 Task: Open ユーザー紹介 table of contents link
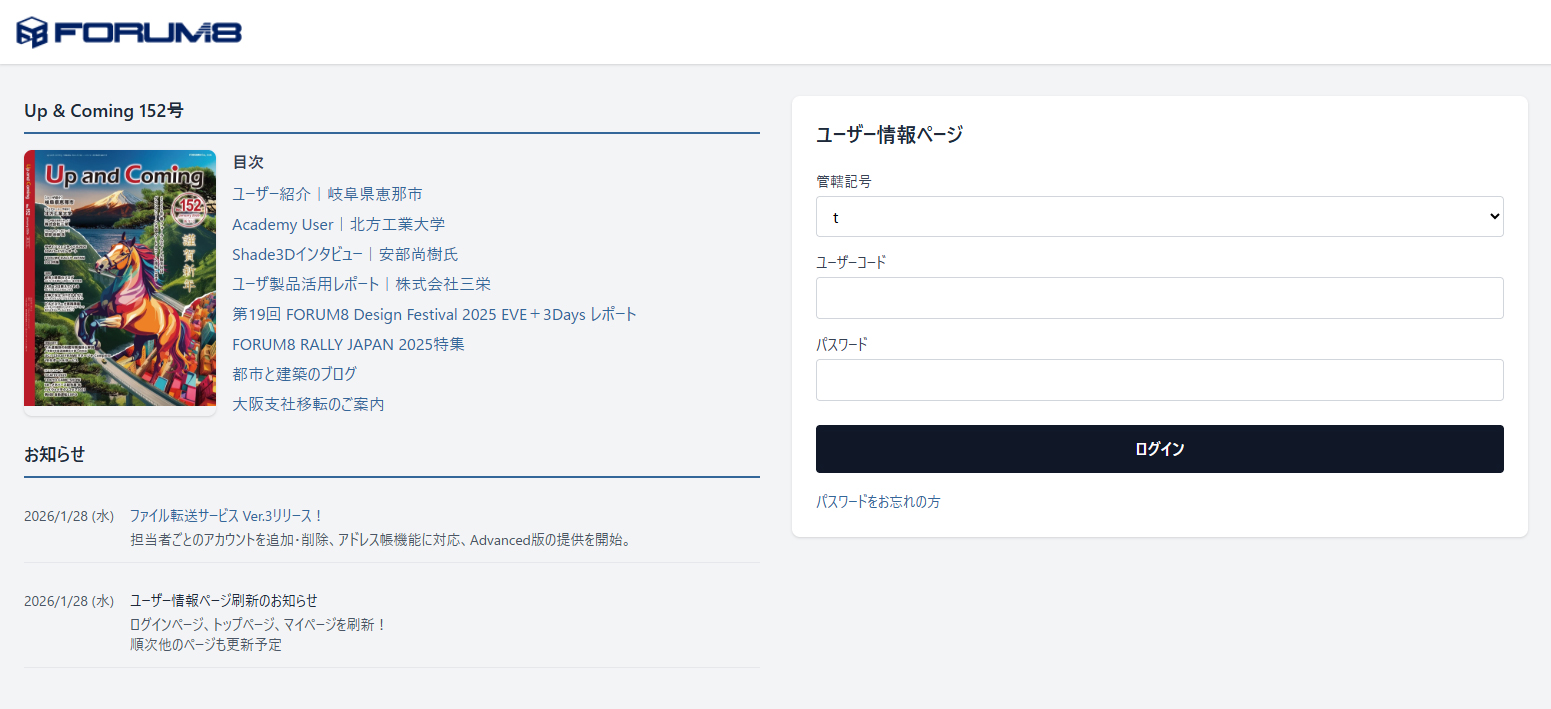coord(271,194)
